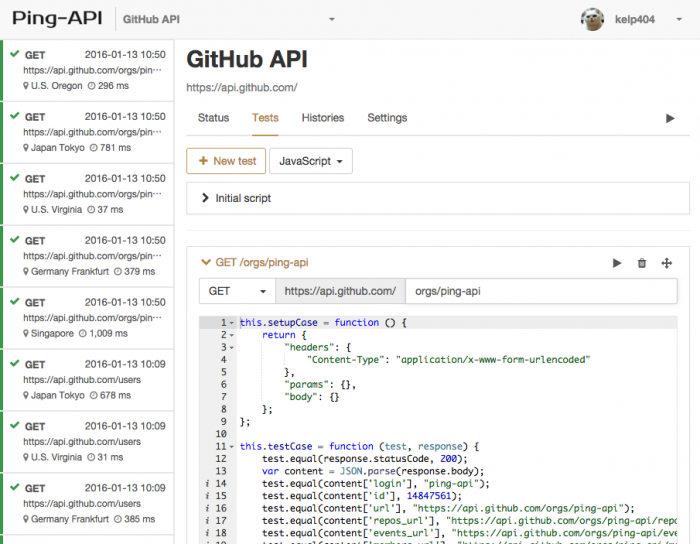Open the GET method dropdown
Viewport: 700px width, 544px height.
pyautogui.click(x=237, y=291)
